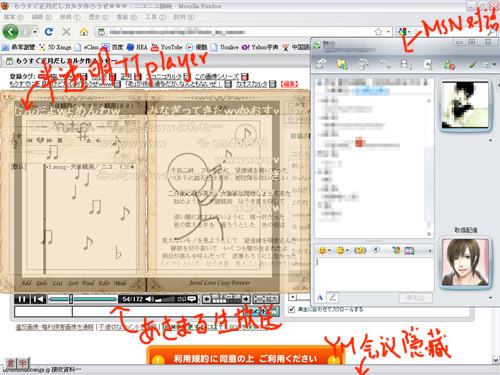Click the red 編集 tag edit link

pyautogui.click(x=289, y=84)
